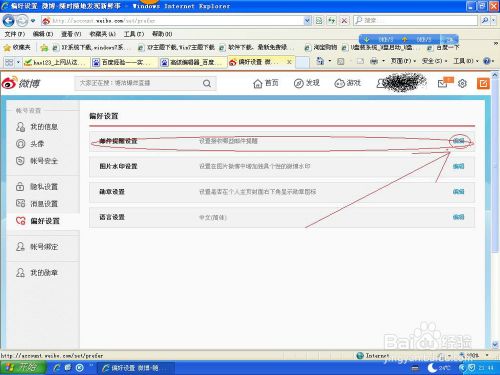Image resolution: width=500 pixels, height=375 pixels.
Task: Click the blank new tab button
Action: pos(302,62)
